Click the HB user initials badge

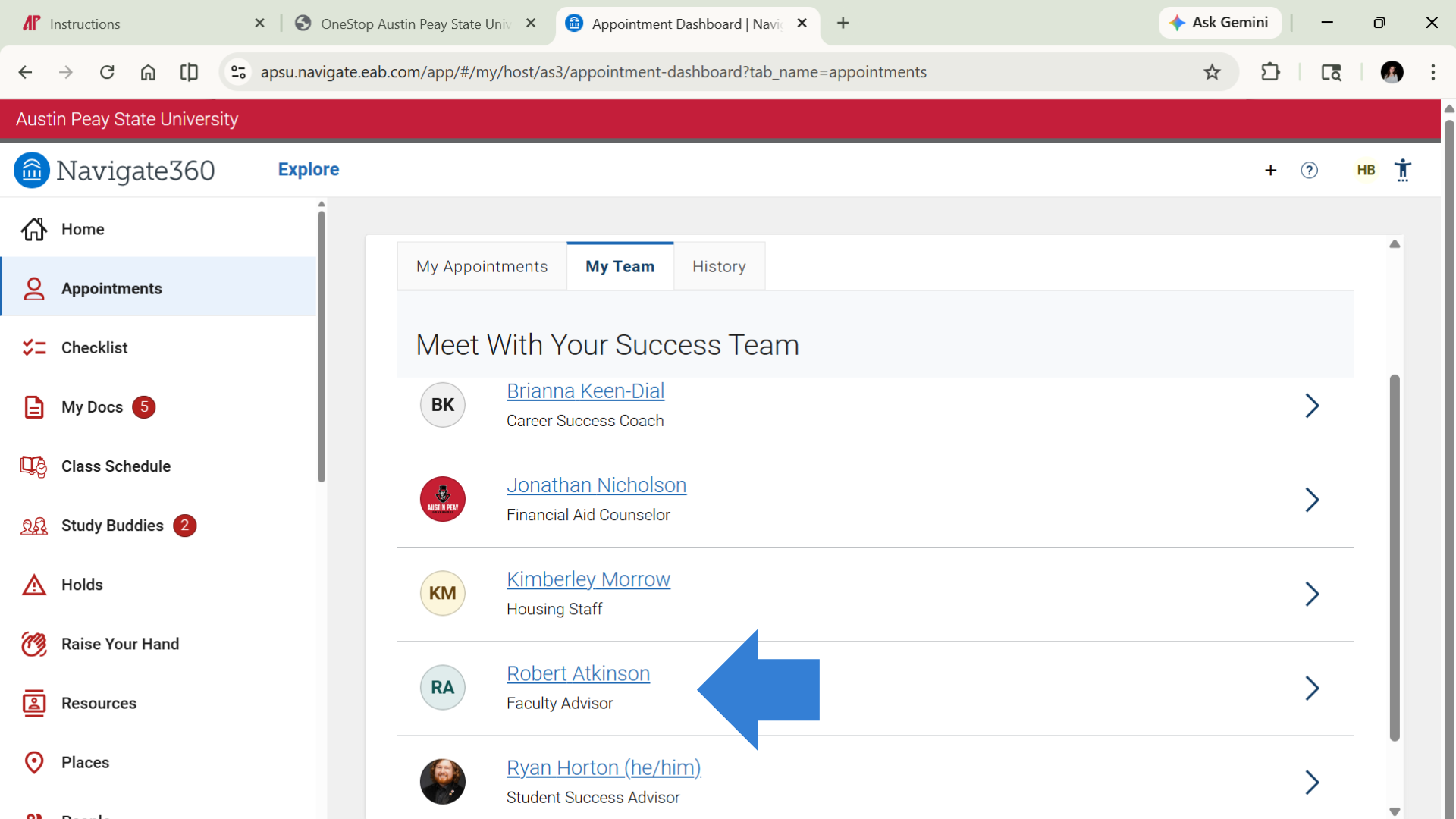pos(1366,170)
